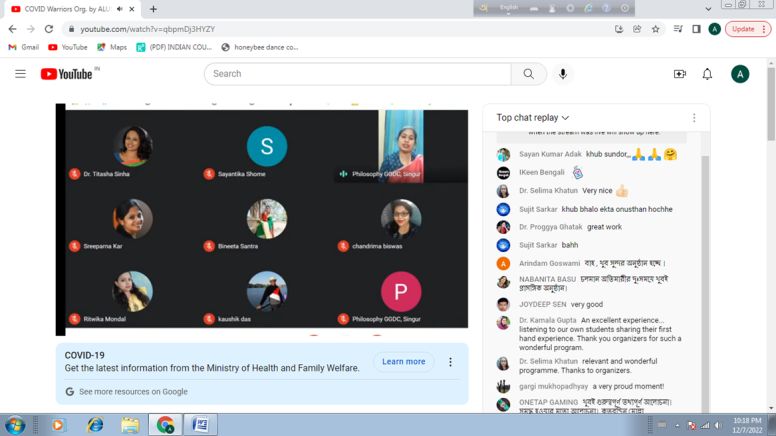Open Windows Start menu
Viewport: 776px width, 436px height.
pos(15,424)
